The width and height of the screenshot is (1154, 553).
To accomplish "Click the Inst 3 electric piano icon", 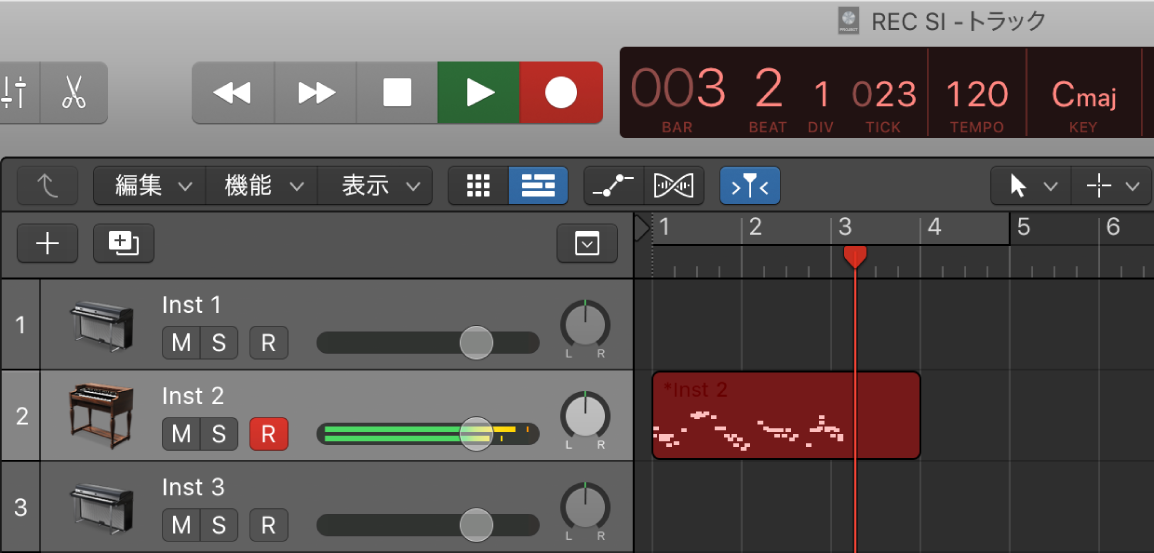I will tap(102, 507).
